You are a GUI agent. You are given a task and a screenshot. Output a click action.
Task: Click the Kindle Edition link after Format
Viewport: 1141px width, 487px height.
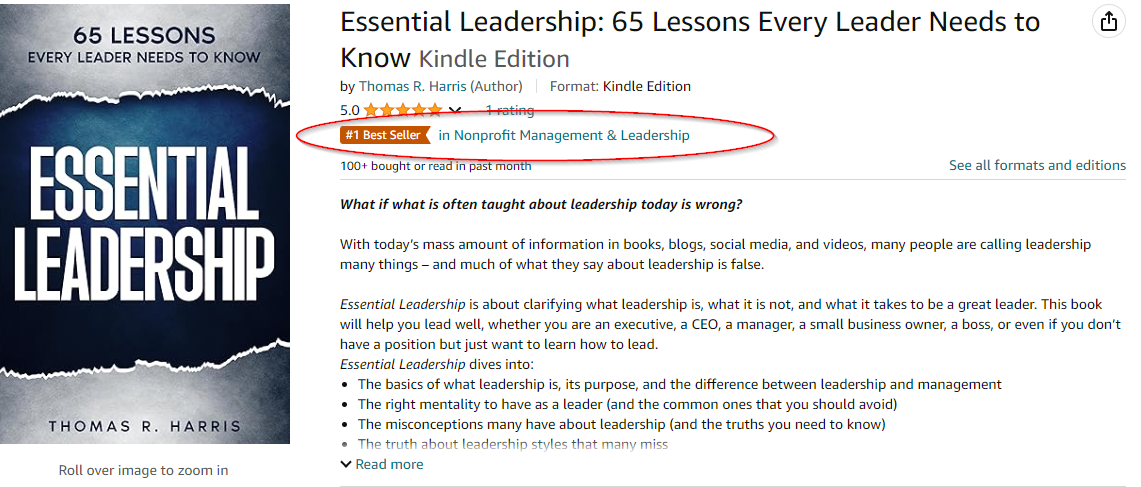646,86
